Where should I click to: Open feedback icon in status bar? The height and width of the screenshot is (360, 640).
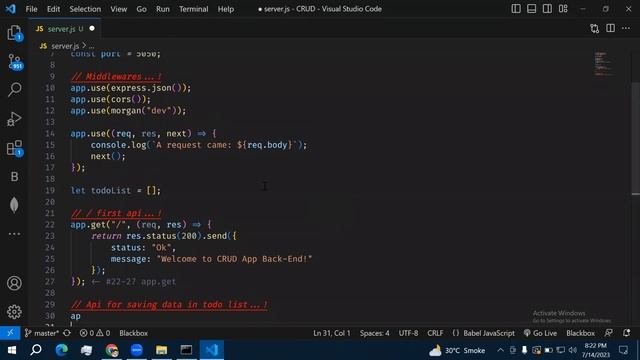point(609,333)
